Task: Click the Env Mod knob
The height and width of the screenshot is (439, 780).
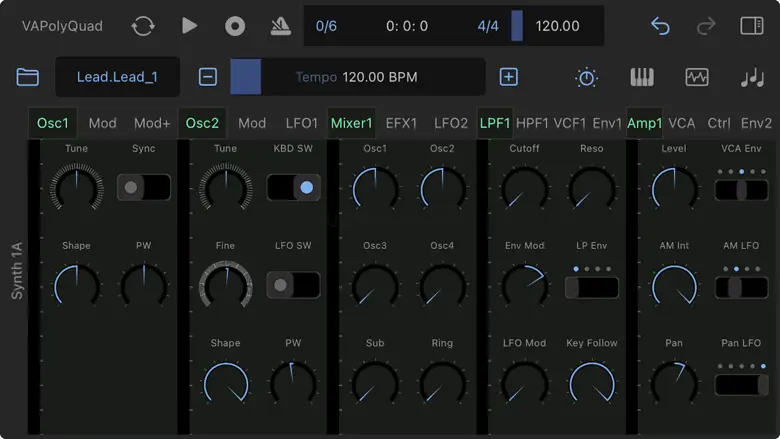Action: point(524,286)
